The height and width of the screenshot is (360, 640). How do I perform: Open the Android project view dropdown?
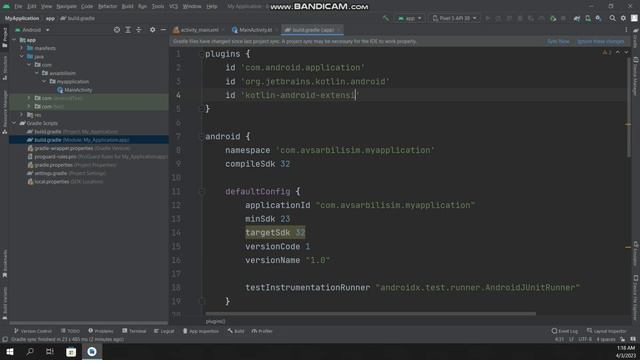(x=32, y=30)
